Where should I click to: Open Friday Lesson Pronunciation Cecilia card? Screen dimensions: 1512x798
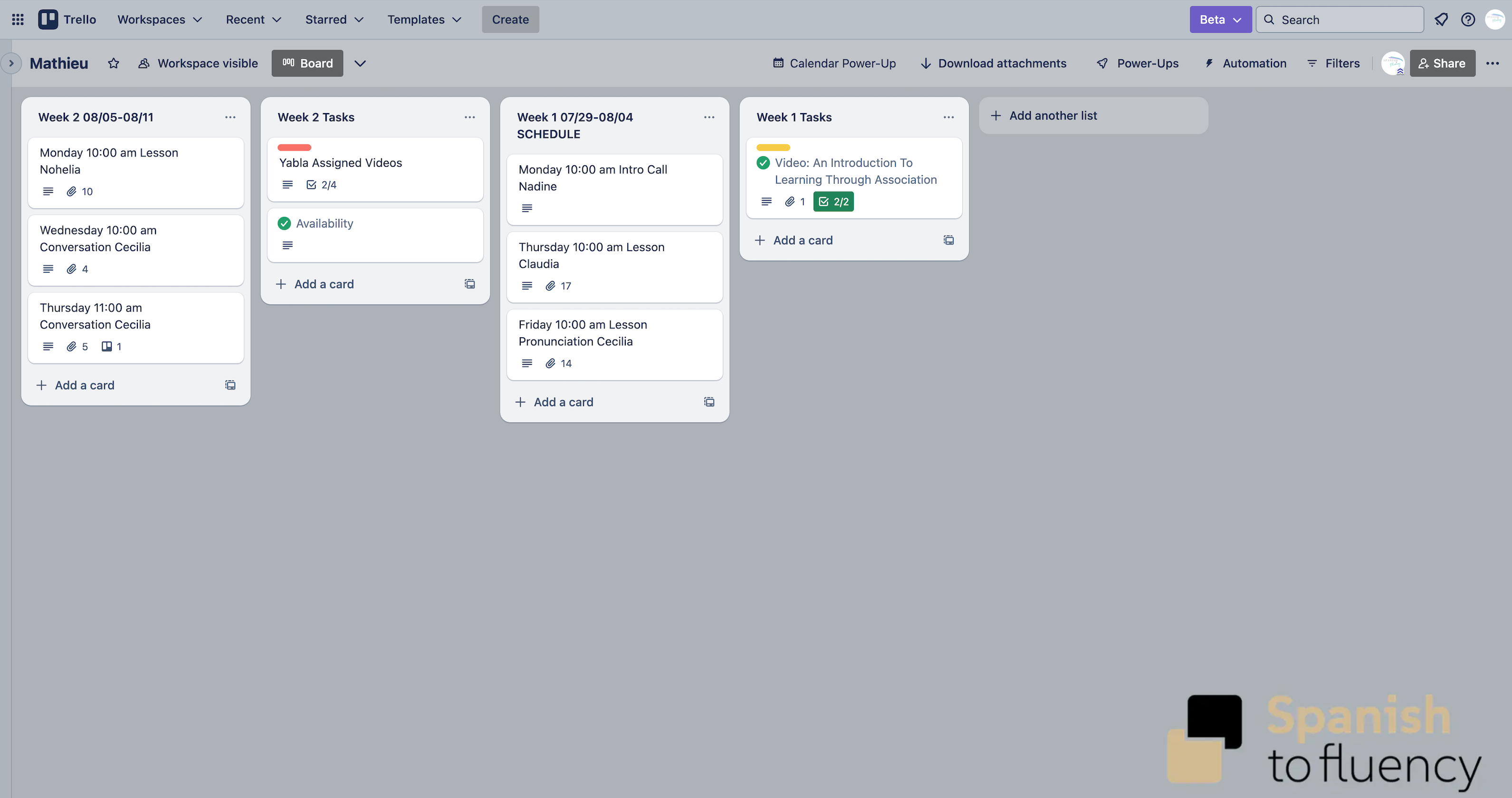(x=614, y=344)
